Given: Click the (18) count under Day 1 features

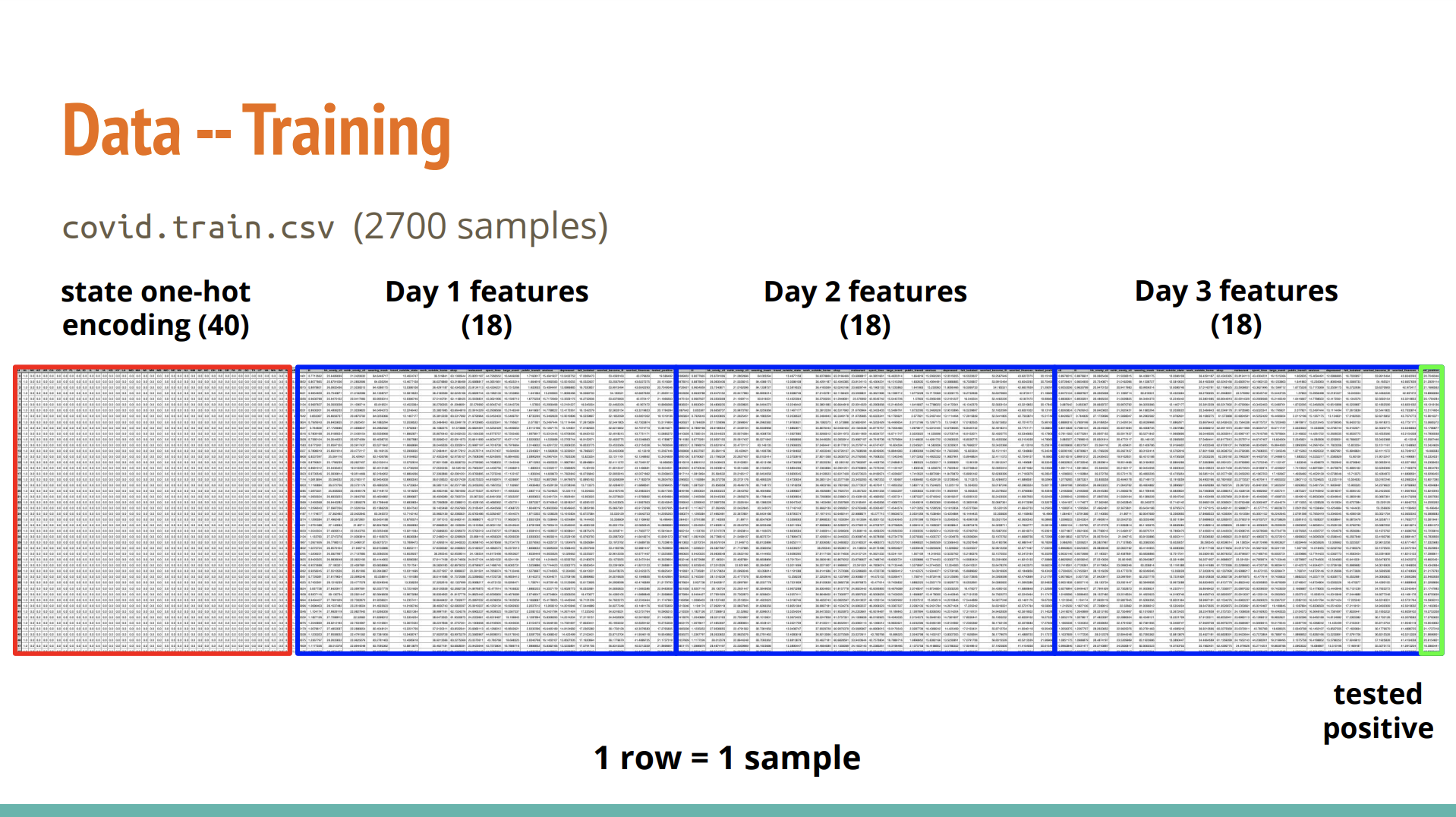Looking at the screenshot, I should 487,326.
